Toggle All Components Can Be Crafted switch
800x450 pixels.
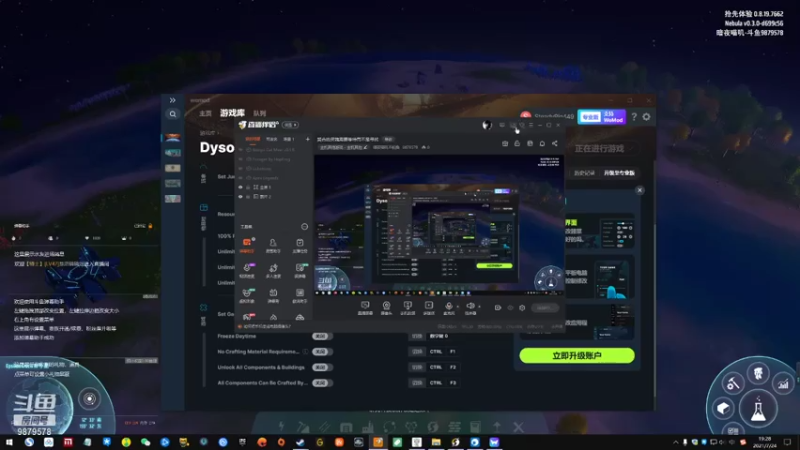321,383
